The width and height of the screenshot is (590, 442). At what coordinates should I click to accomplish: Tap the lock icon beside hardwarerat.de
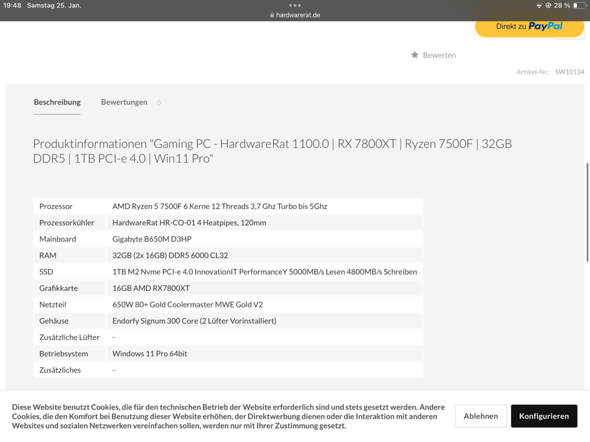[272, 15]
